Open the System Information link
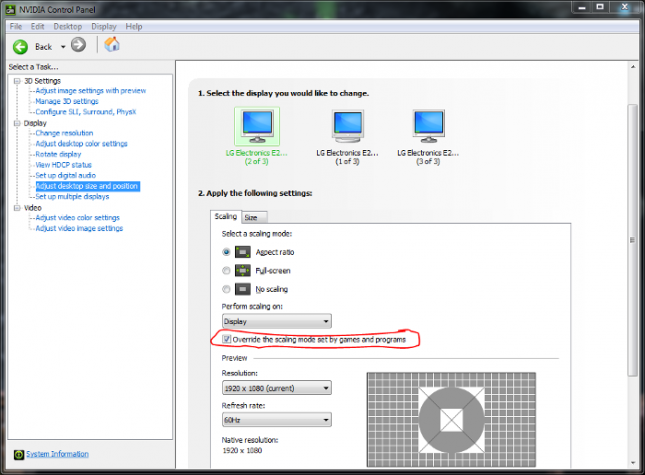 [58, 454]
